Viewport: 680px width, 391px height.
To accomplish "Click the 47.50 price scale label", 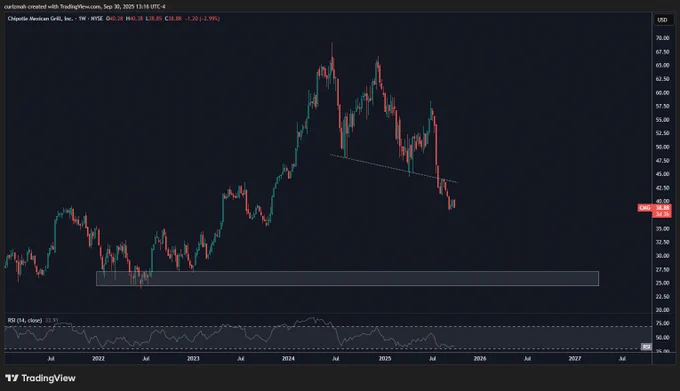I will tap(662, 161).
